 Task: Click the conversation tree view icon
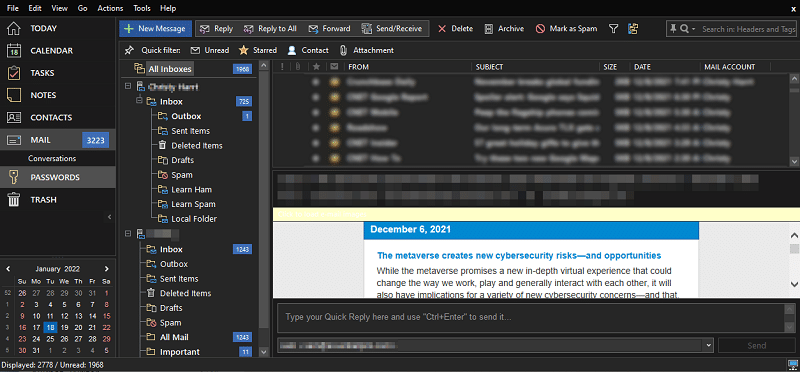pos(633,29)
